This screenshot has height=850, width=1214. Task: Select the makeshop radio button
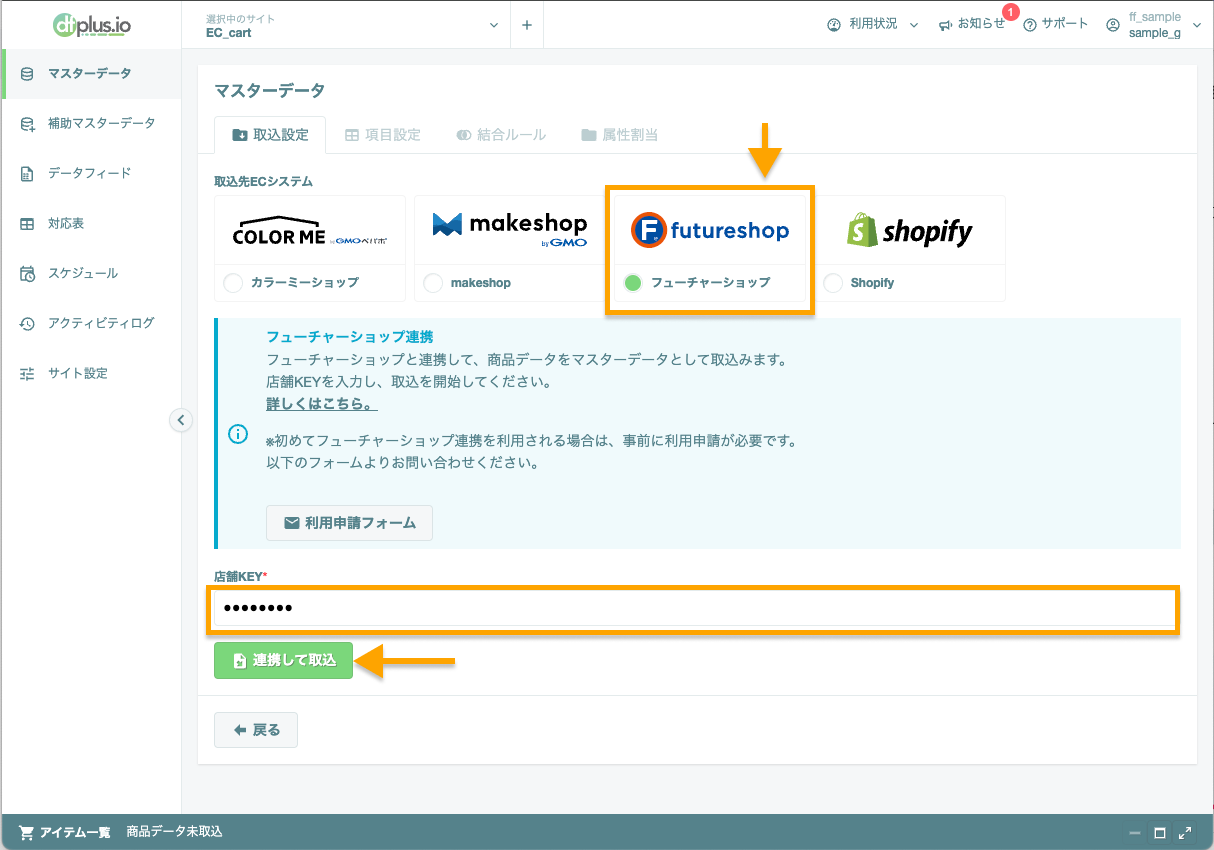(433, 283)
